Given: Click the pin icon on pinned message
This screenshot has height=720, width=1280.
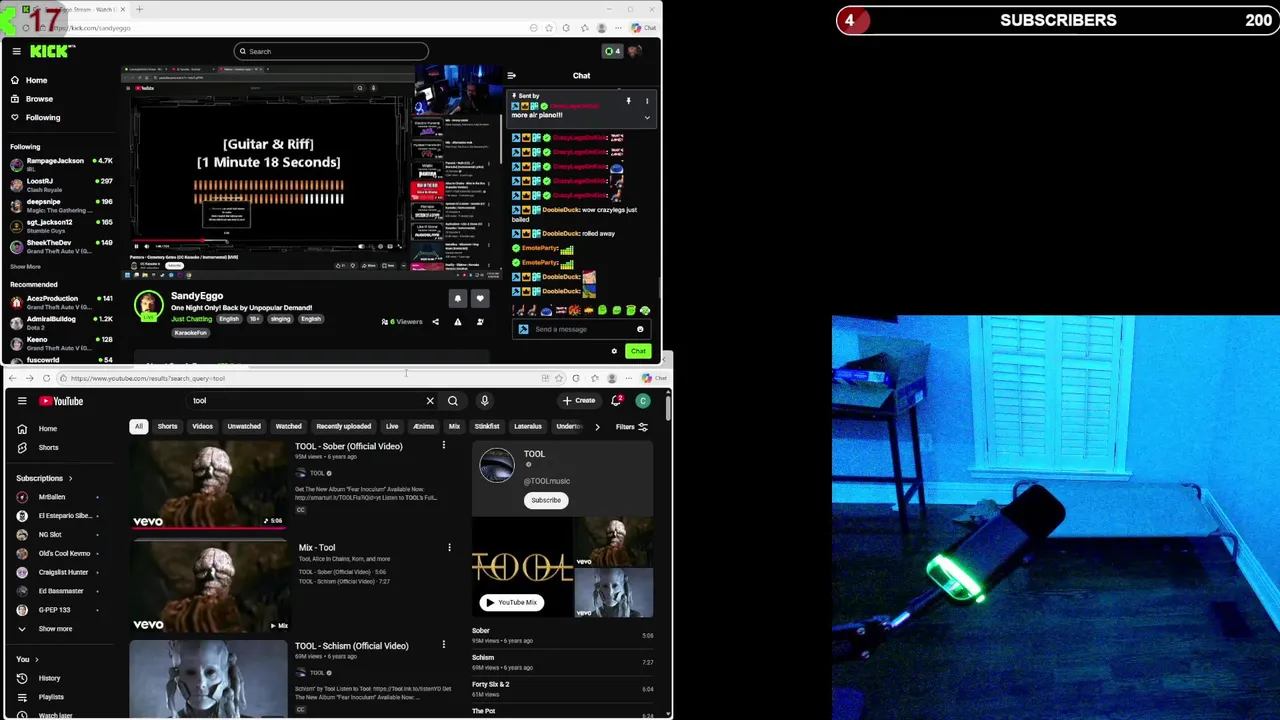Looking at the screenshot, I should [x=629, y=101].
